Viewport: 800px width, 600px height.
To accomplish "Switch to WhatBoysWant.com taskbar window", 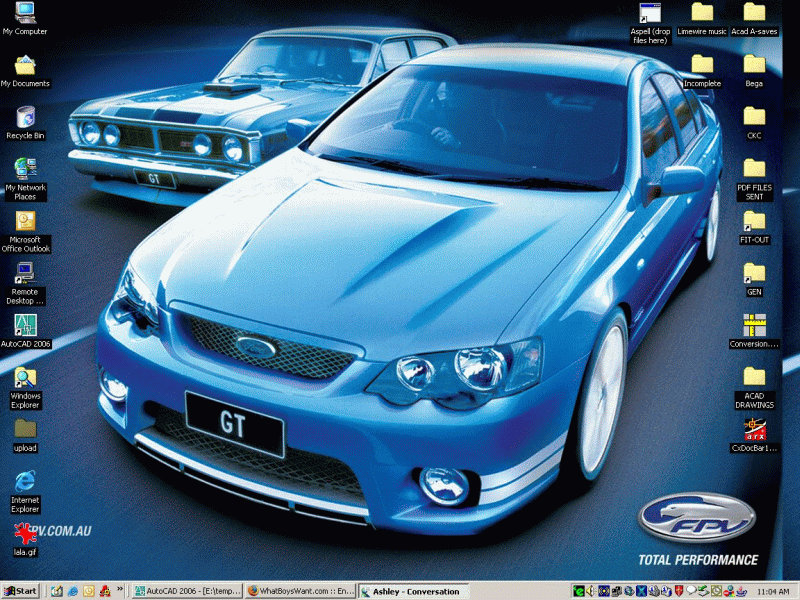I will click(300, 591).
